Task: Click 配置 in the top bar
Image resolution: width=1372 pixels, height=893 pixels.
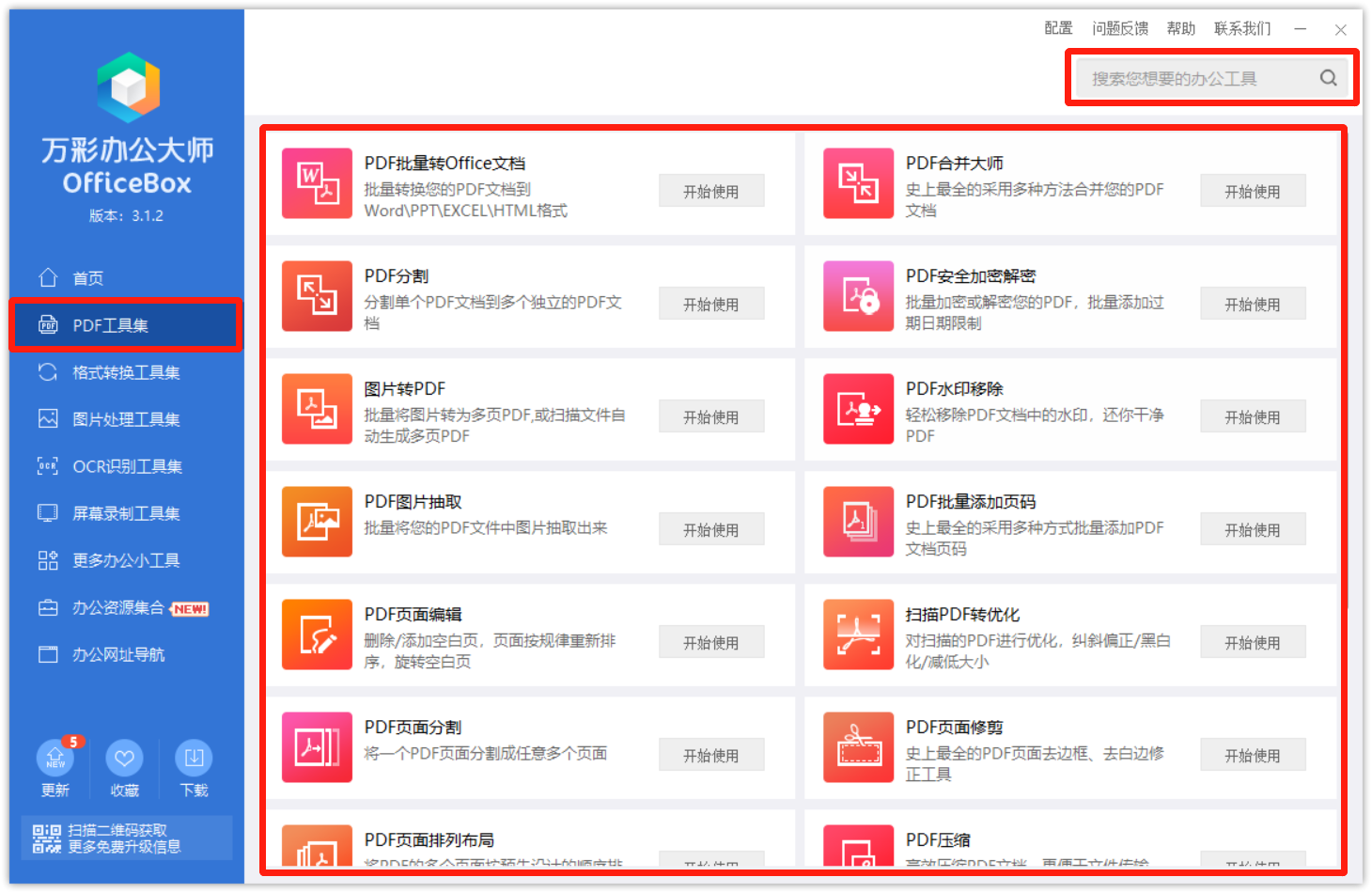Action: (1058, 28)
